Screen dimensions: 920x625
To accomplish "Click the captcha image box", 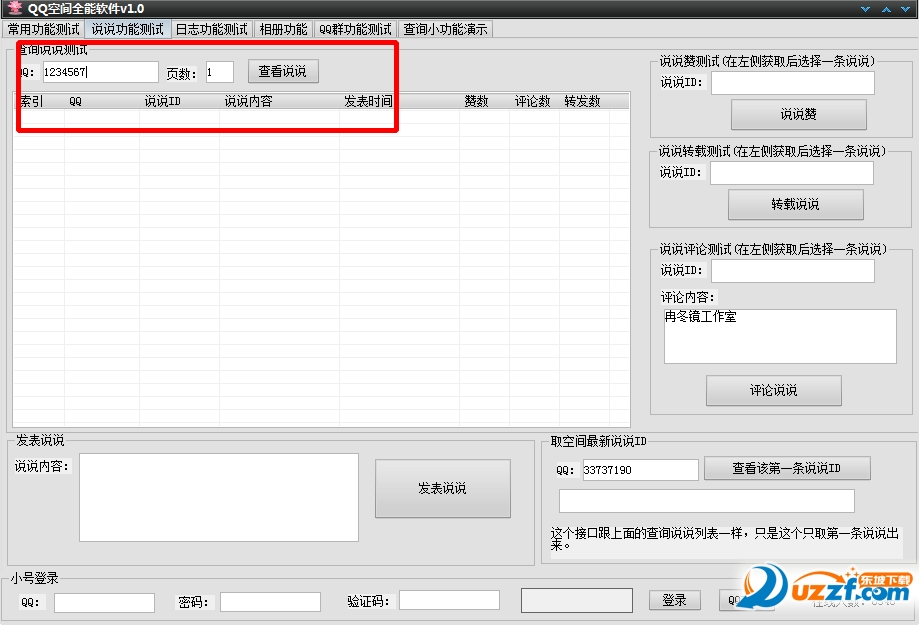I will pyautogui.click(x=577, y=600).
